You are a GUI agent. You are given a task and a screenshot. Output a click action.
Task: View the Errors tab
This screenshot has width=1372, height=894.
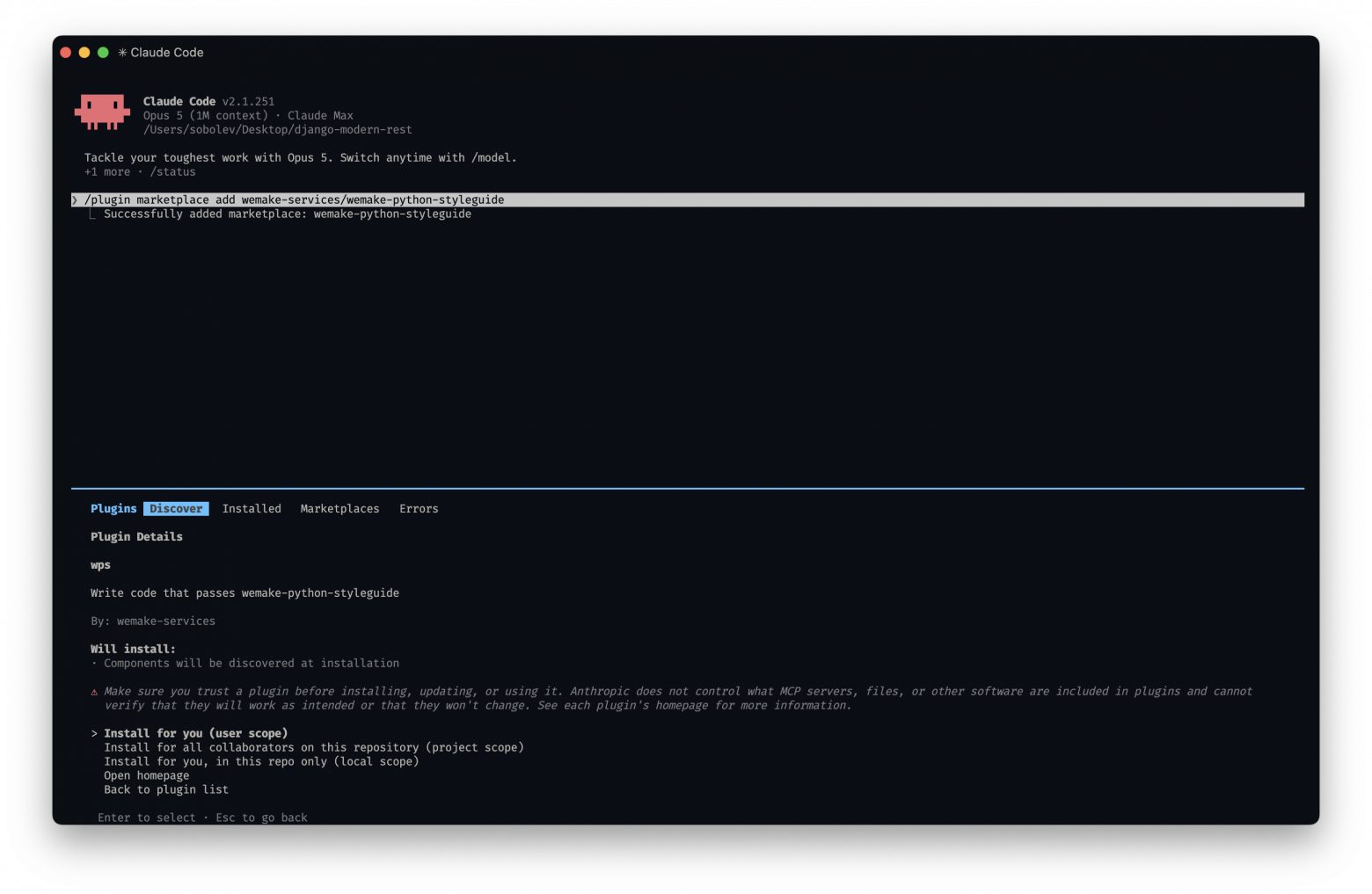(x=419, y=509)
